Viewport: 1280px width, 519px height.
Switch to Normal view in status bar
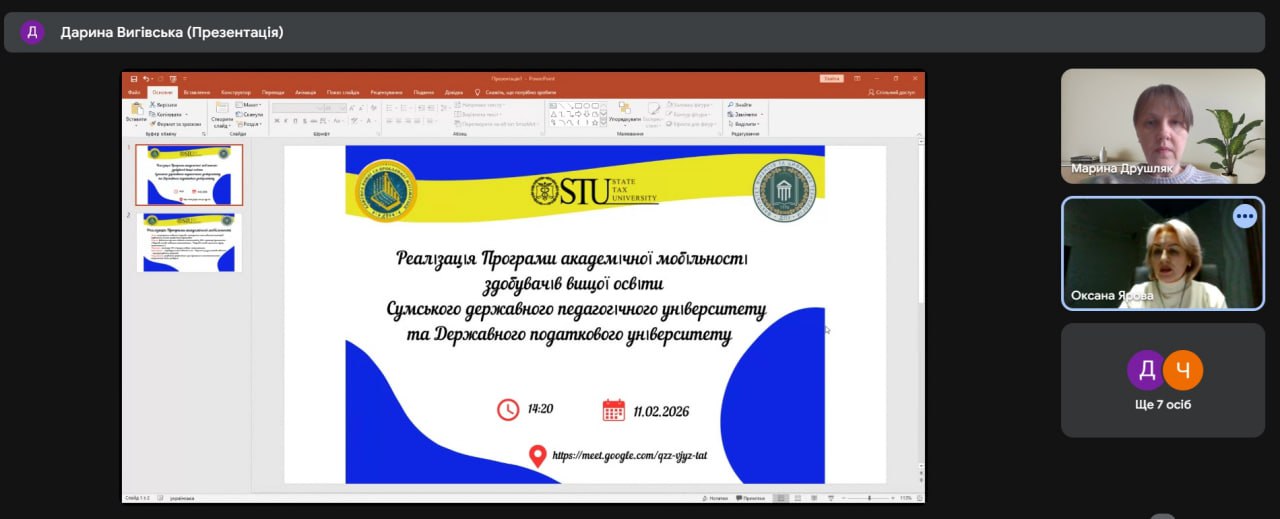pos(781,497)
